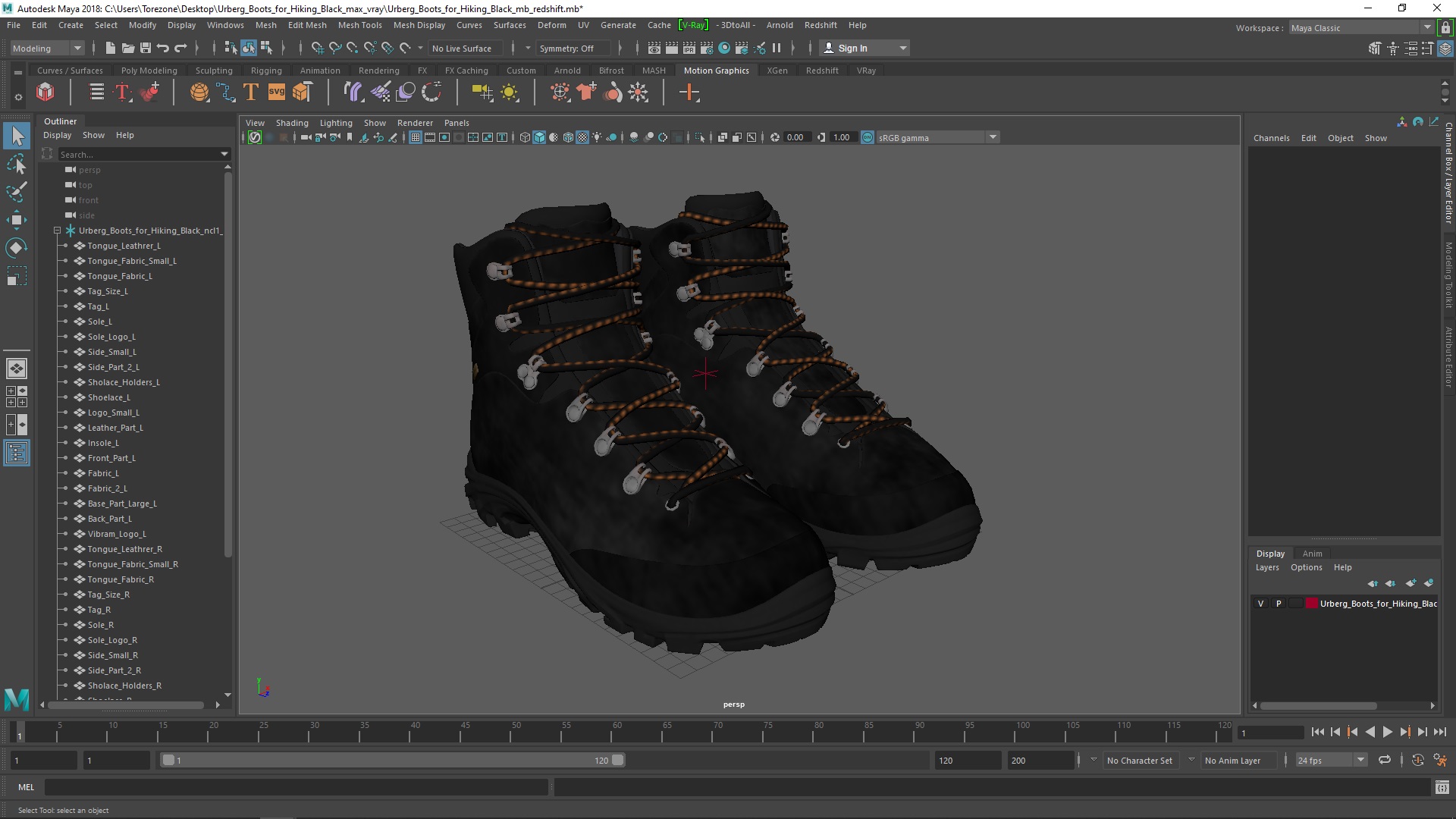Click the orange T text icon
Image resolution: width=1456 pixels, height=819 pixels.
250,93
